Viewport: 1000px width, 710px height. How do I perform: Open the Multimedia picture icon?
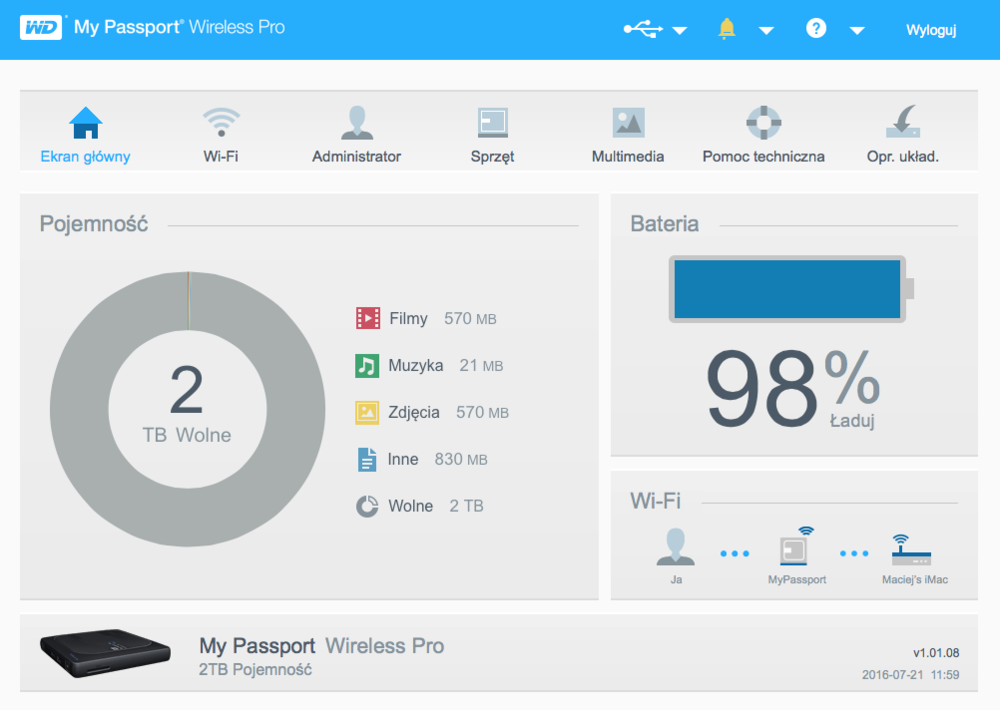tap(628, 122)
